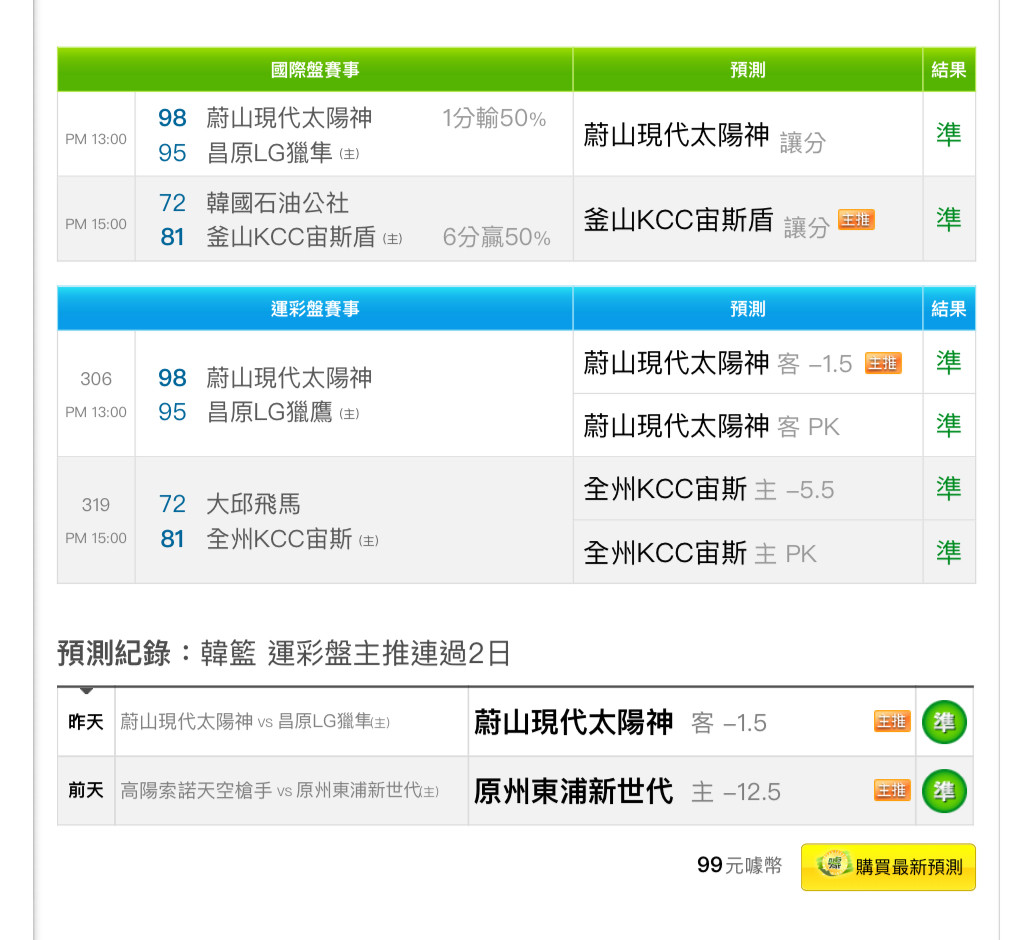Click the prediction 蔚山現代太陽神 讓分

tap(704, 137)
